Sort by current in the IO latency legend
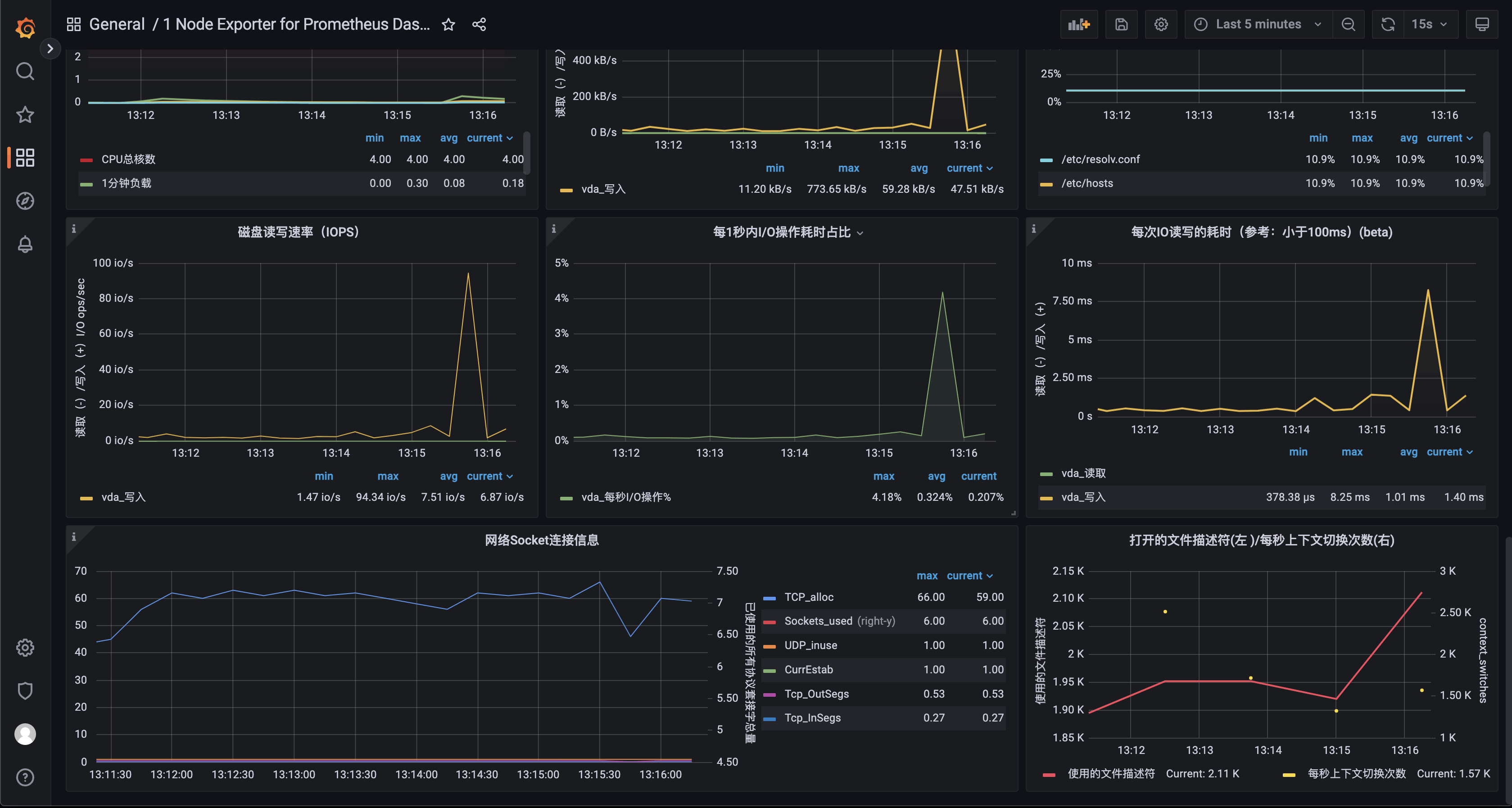 point(1450,452)
